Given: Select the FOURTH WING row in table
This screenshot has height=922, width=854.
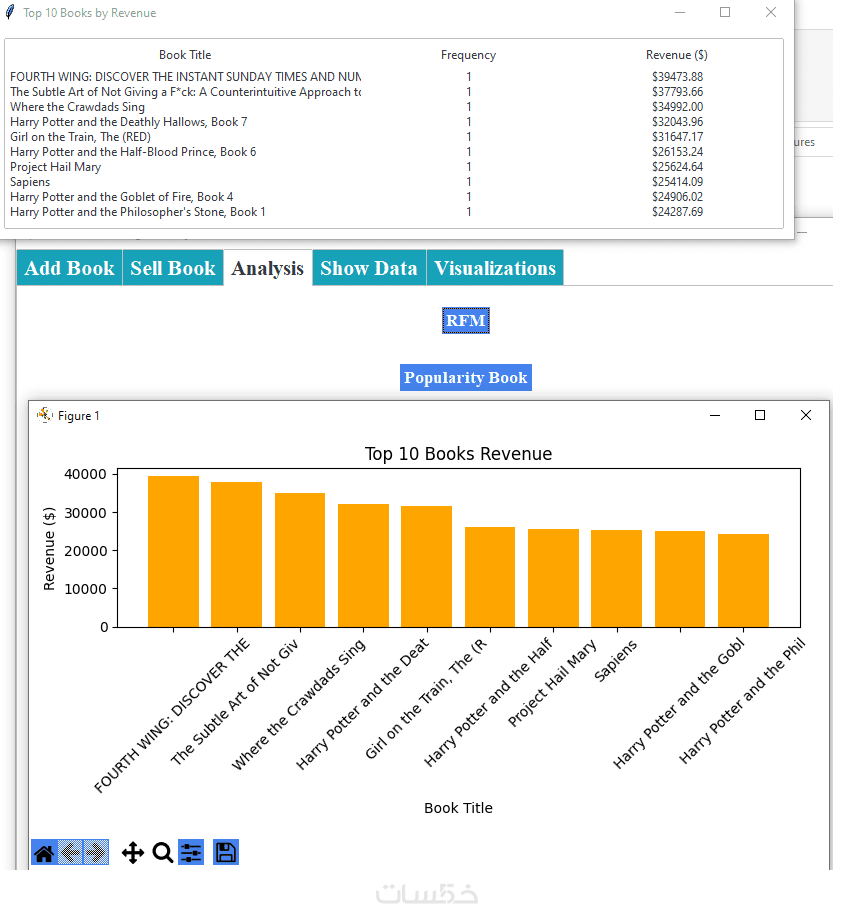Looking at the screenshot, I should point(393,76).
